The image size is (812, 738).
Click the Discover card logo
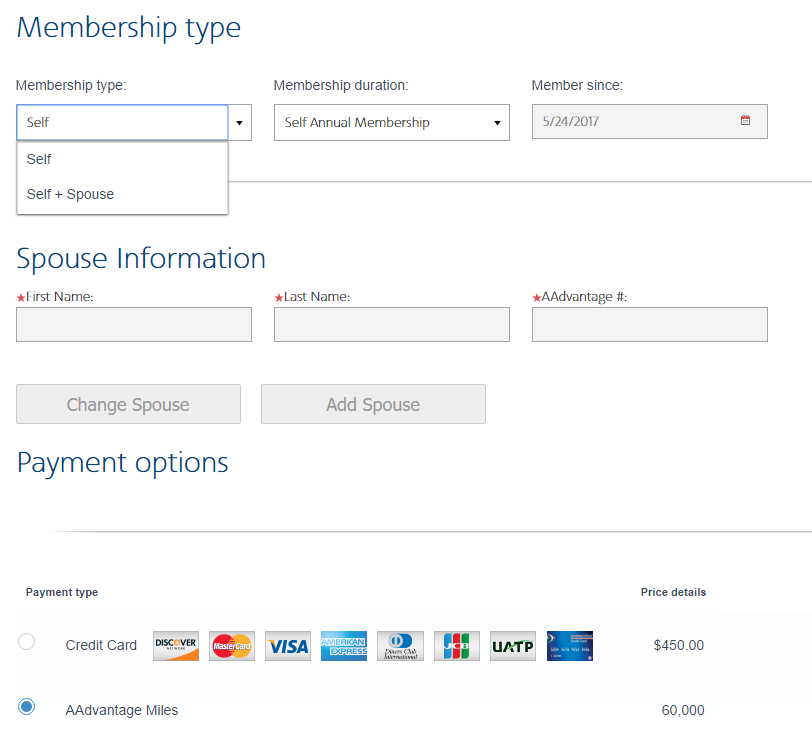[x=176, y=646]
